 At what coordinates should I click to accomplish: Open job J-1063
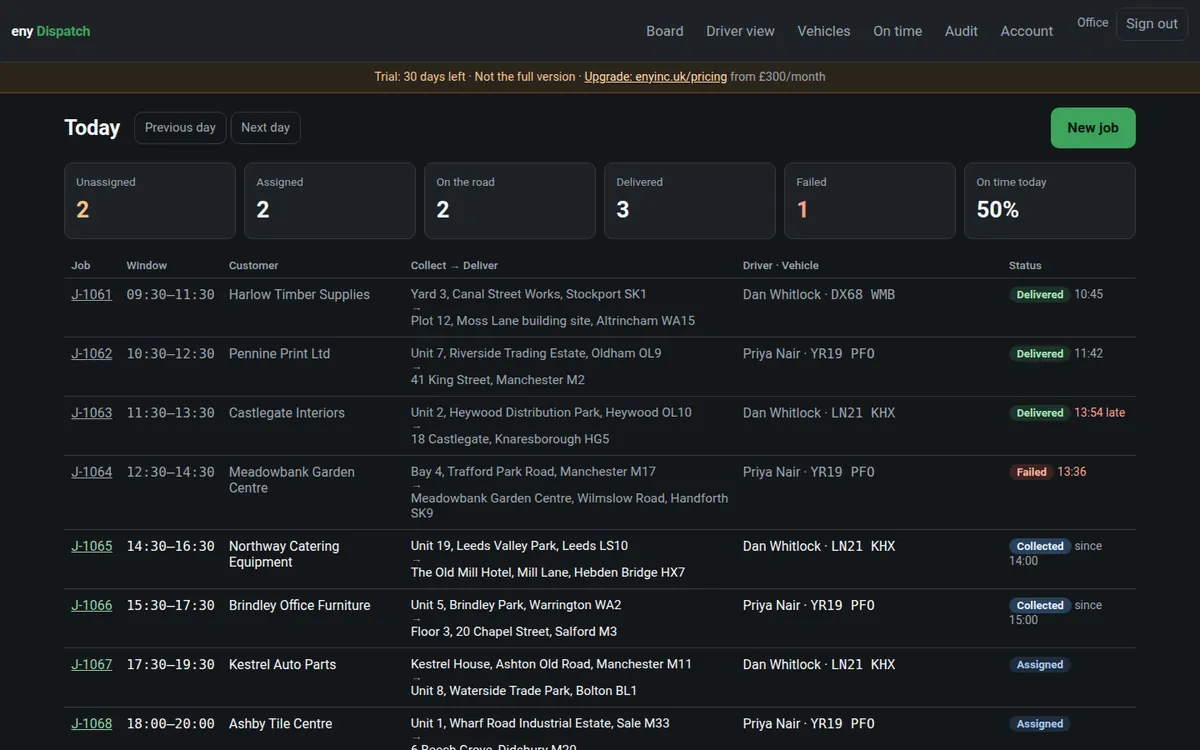pyautogui.click(x=92, y=413)
